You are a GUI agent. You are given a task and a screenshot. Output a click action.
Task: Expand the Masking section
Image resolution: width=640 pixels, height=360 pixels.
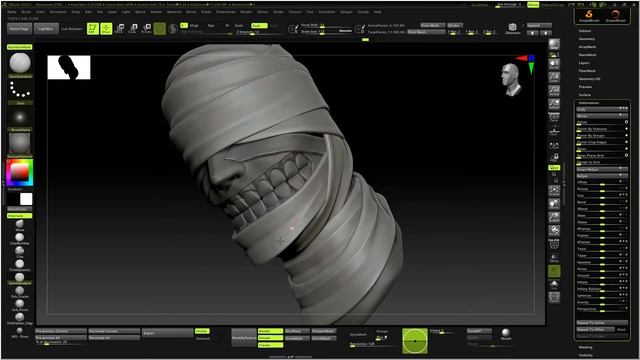pyautogui.click(x=585, y=347)
